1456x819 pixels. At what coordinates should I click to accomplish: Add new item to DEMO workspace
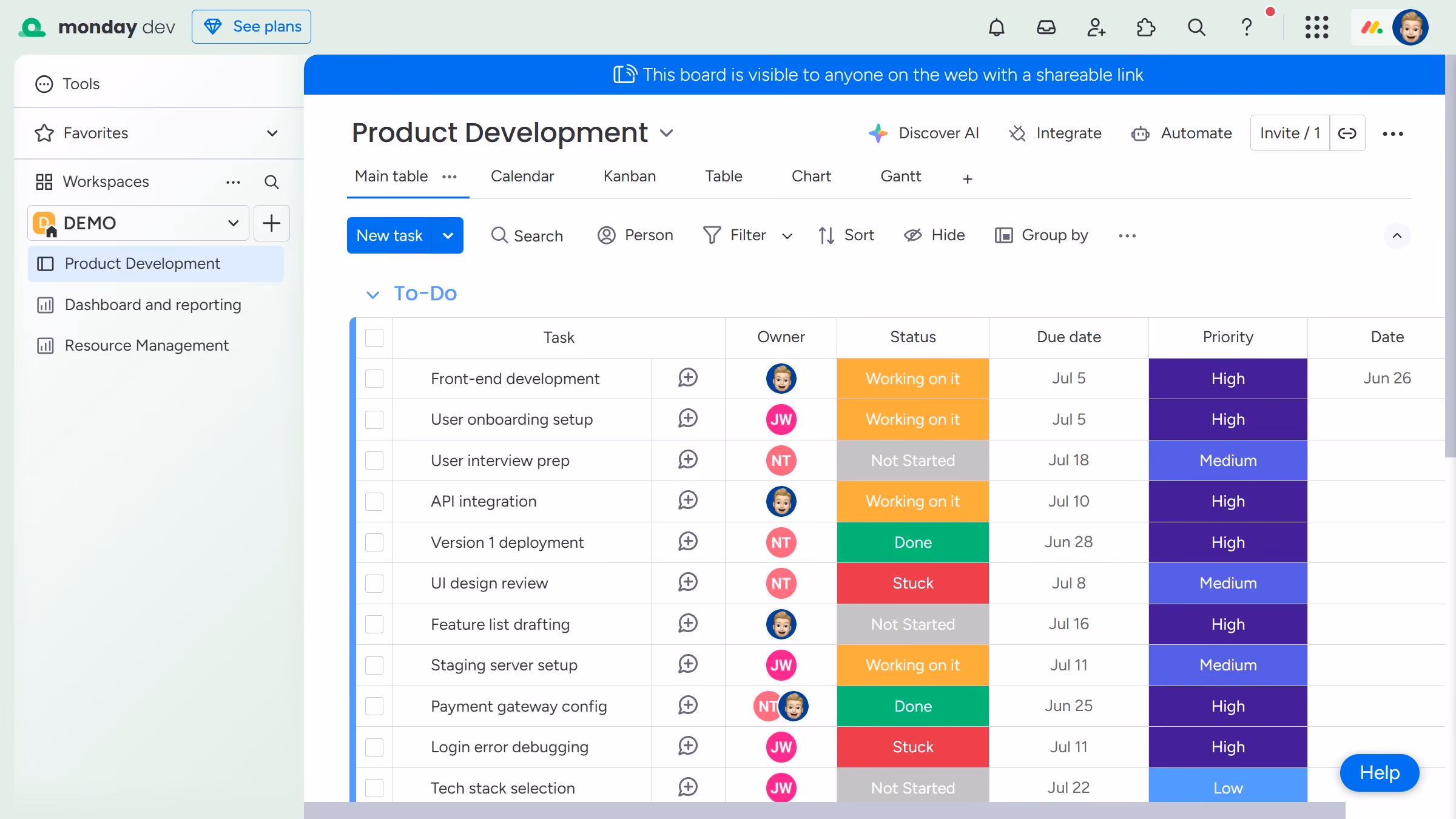pyautogui.click(x=271, y=223)
